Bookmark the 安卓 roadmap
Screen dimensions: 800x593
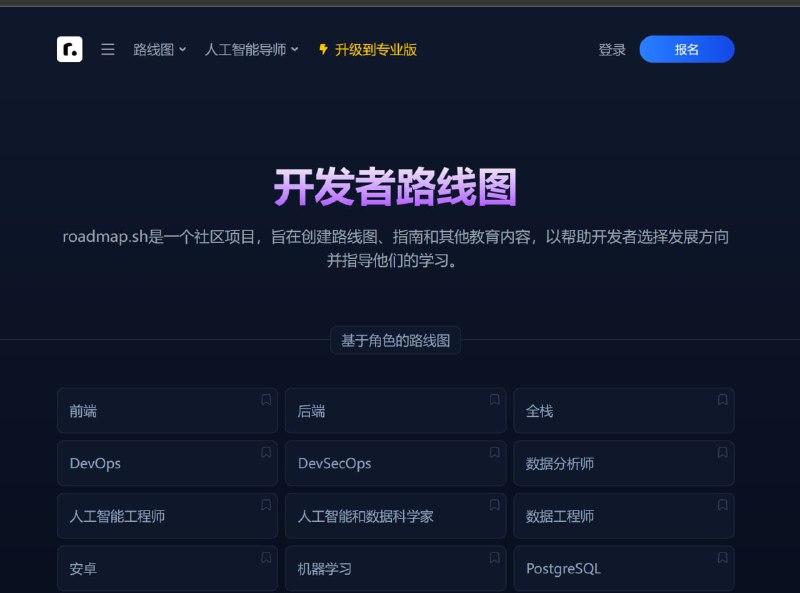click(x=266, y=558)
